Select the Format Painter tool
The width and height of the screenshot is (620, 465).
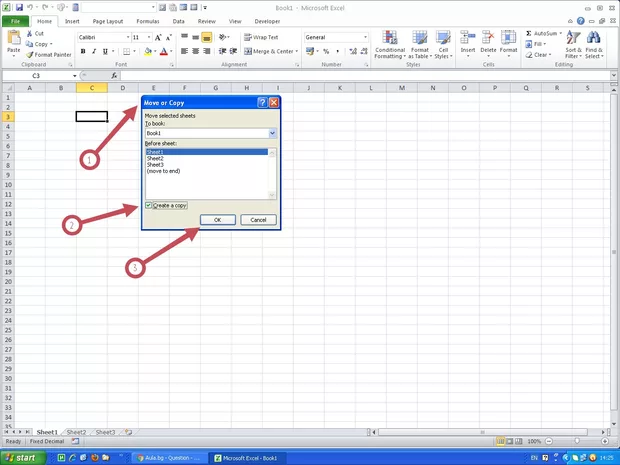pos(50,54)
